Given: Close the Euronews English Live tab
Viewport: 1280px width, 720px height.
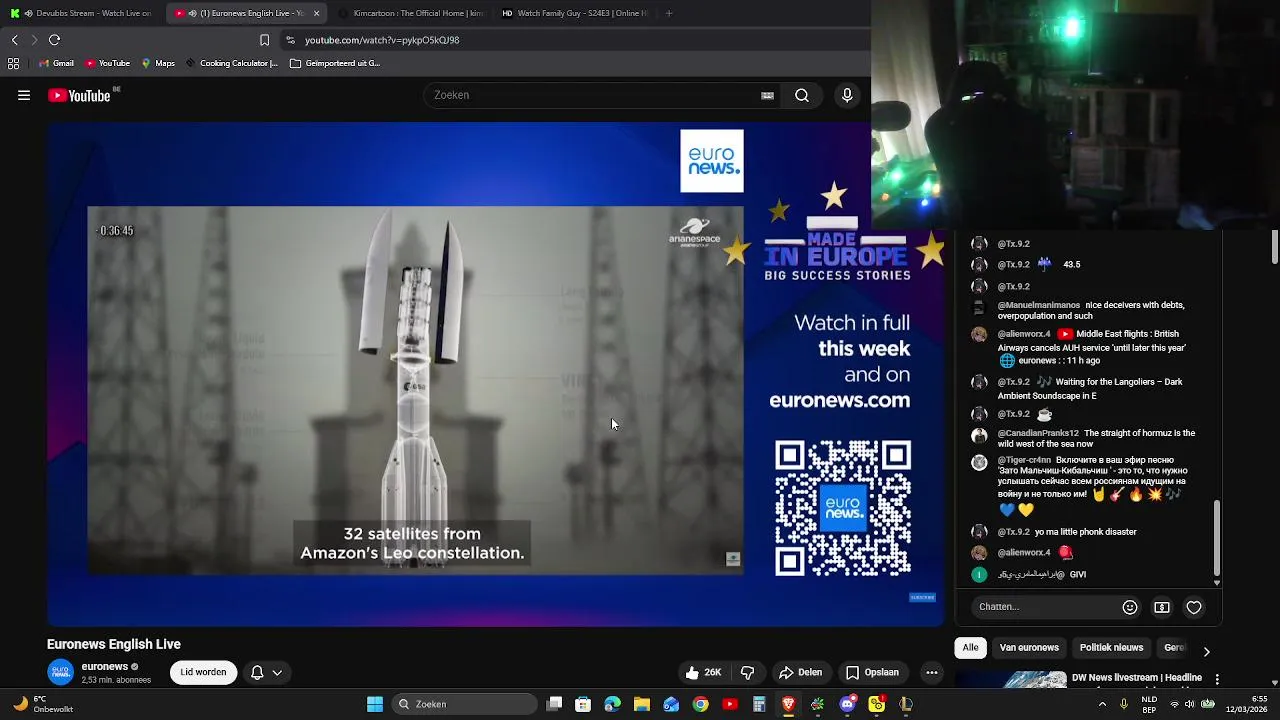Looking at the screenshot, I should point(317,13).
